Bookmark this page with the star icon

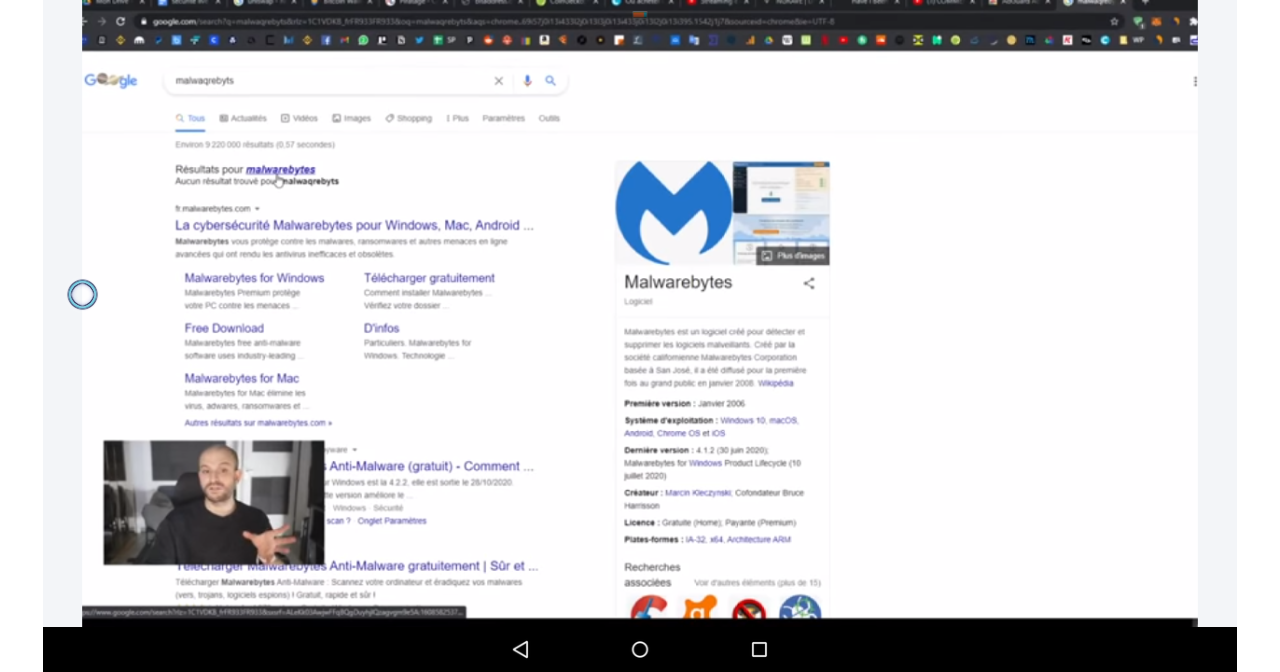1114,21
